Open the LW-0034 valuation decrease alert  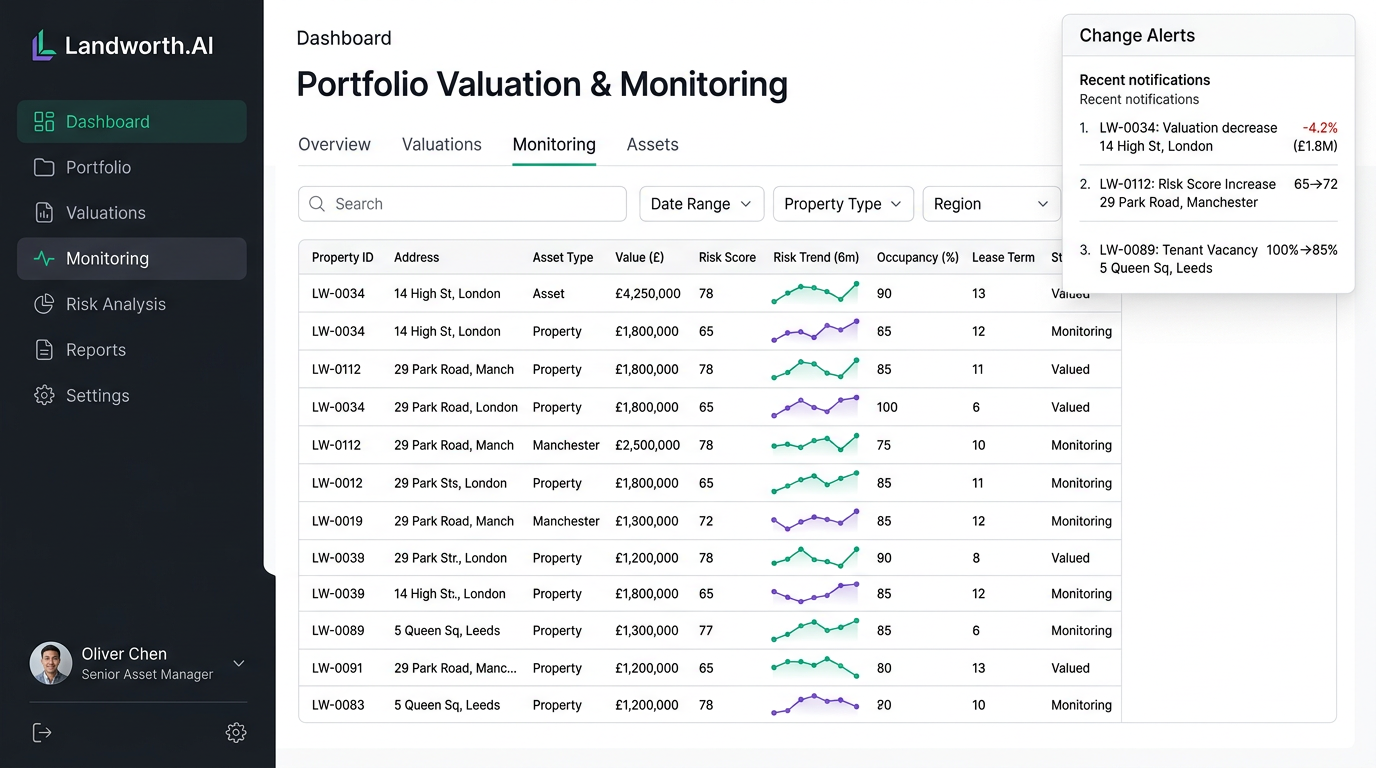coord(1188,137)
